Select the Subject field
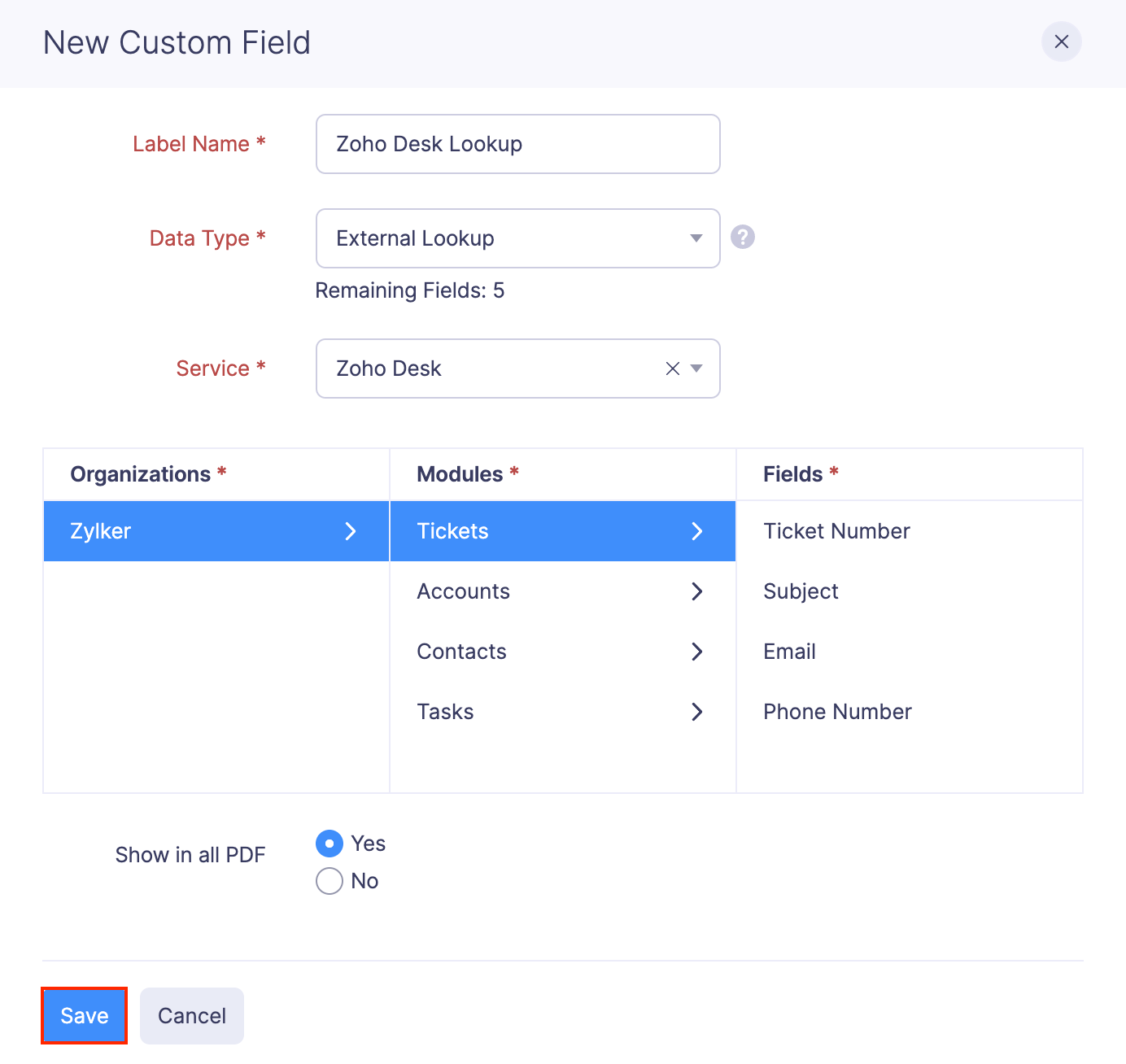The image size is (1126, 1064). tap(801, 591)
